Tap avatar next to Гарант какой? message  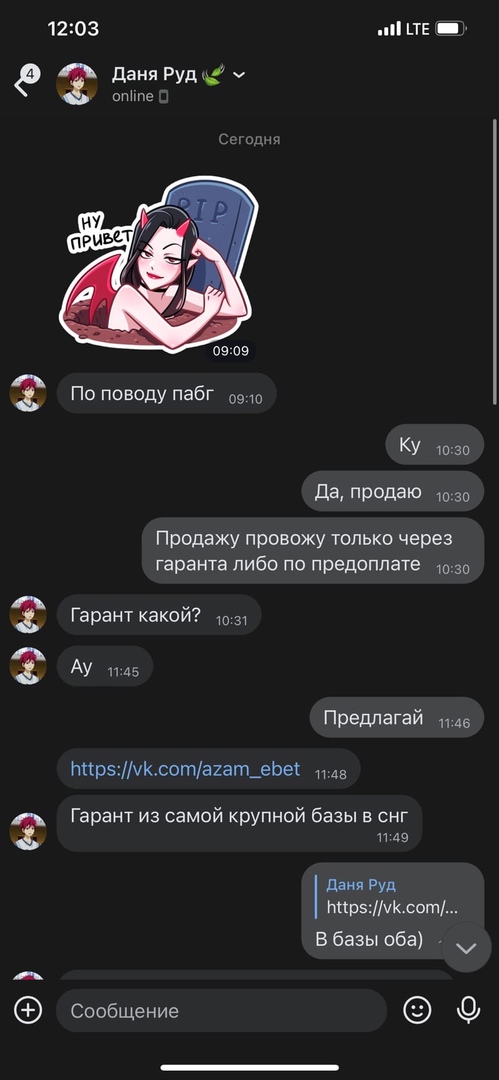(28, 614)
